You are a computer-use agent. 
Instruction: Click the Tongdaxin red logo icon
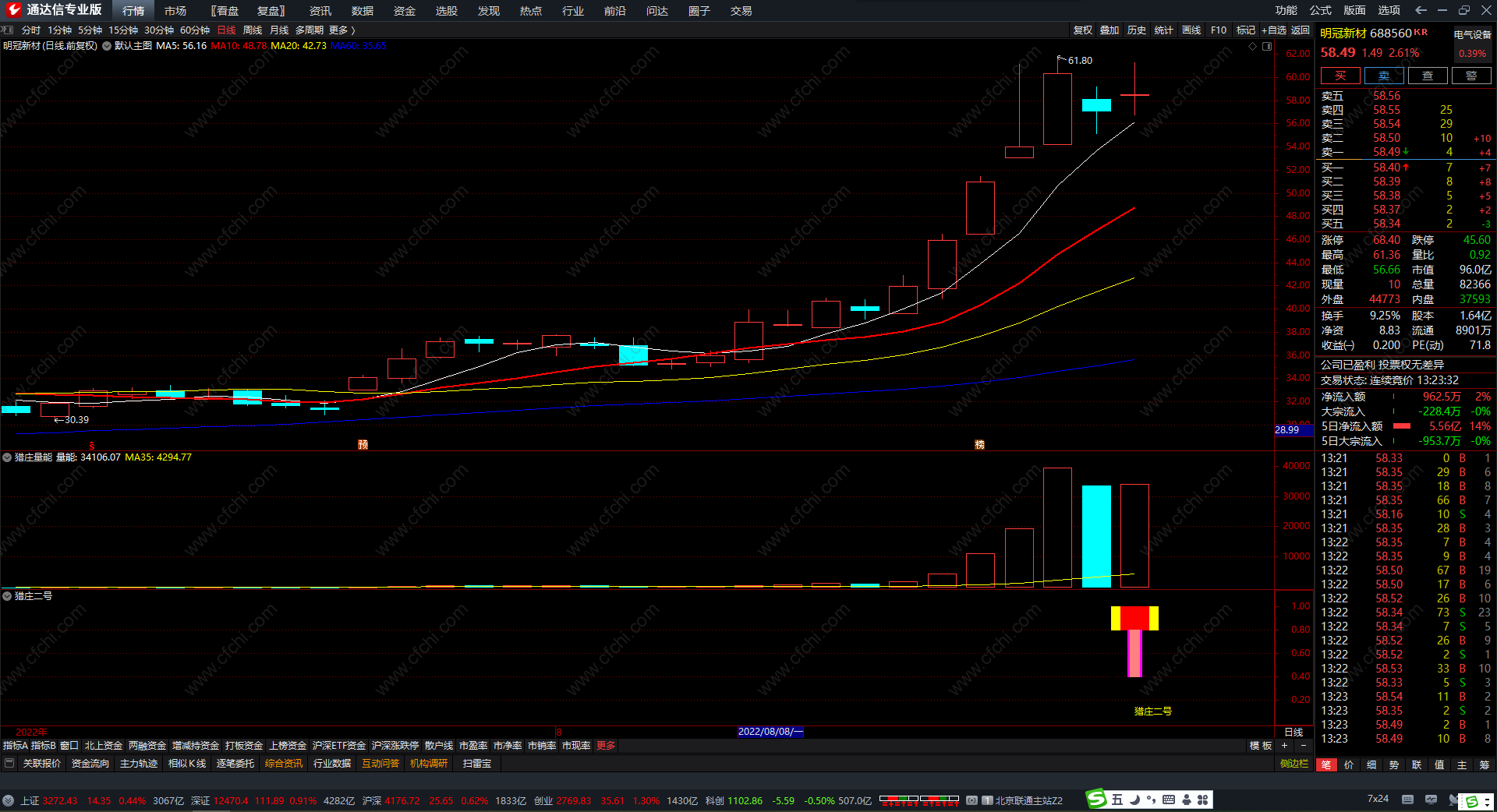(x=13, y=10)
